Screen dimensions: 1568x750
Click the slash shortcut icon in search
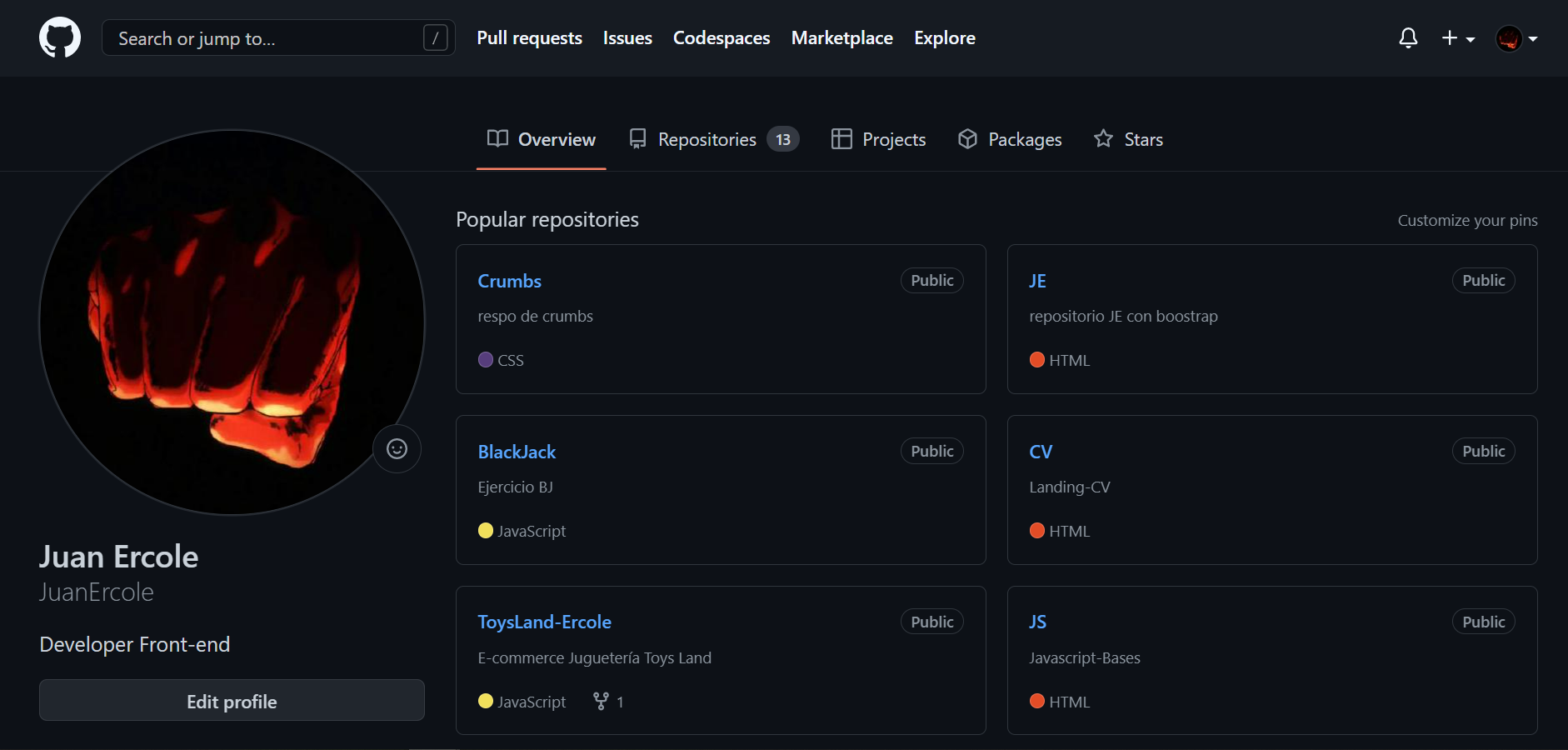(435, 38)
